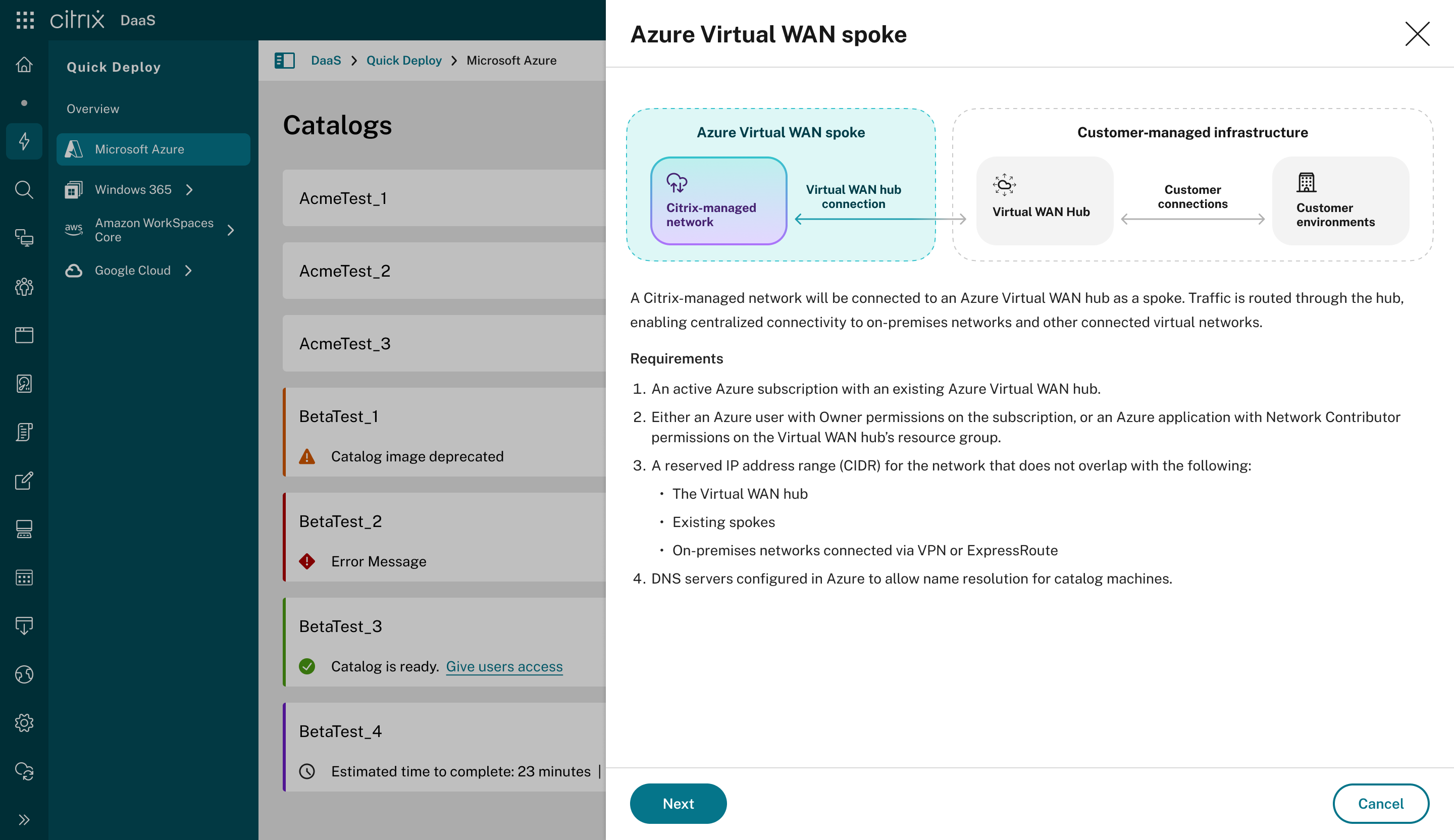Expand the left rail with double-chevron icon
The height and width of the screenshot is (840, 1454).
[24, 819]
